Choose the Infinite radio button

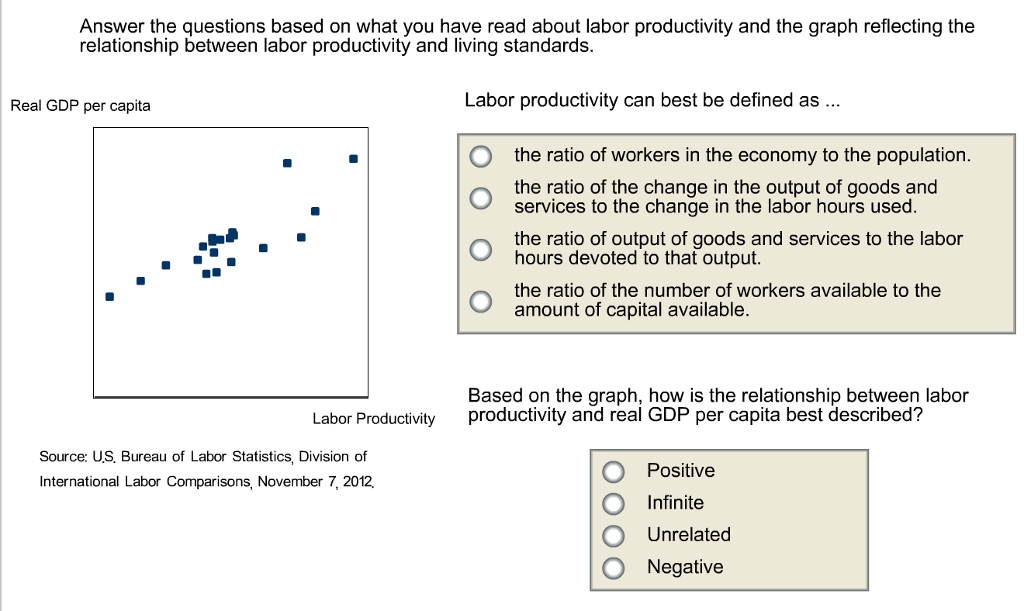tap(614, 503)
